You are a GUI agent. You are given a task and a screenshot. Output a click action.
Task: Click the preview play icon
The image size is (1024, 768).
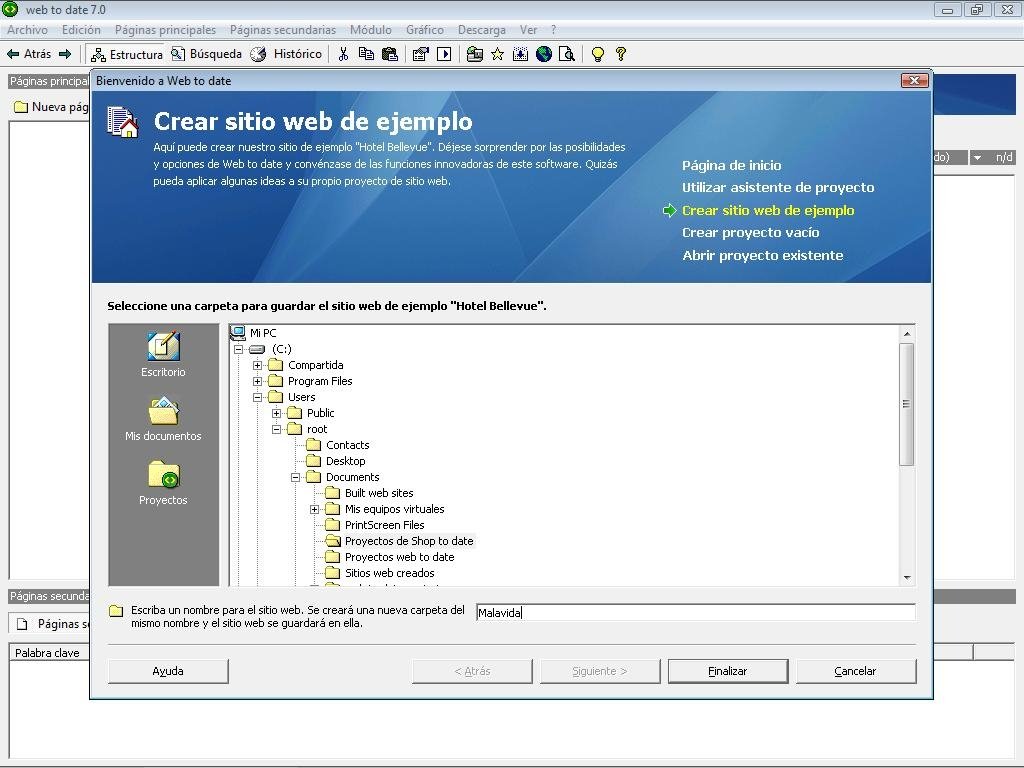(444, 54)
